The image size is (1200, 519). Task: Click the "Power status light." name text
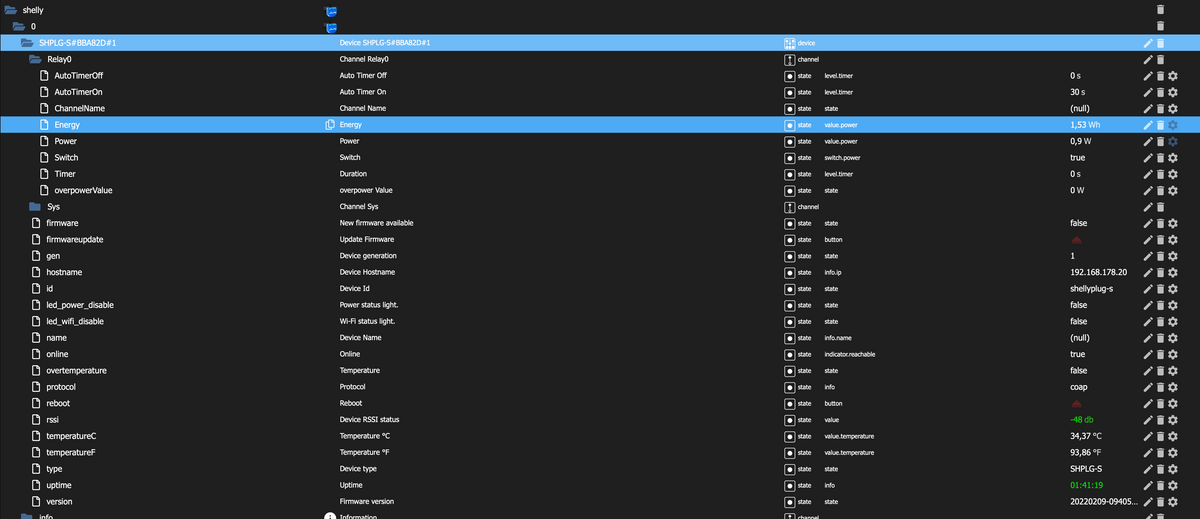[370, 305]
